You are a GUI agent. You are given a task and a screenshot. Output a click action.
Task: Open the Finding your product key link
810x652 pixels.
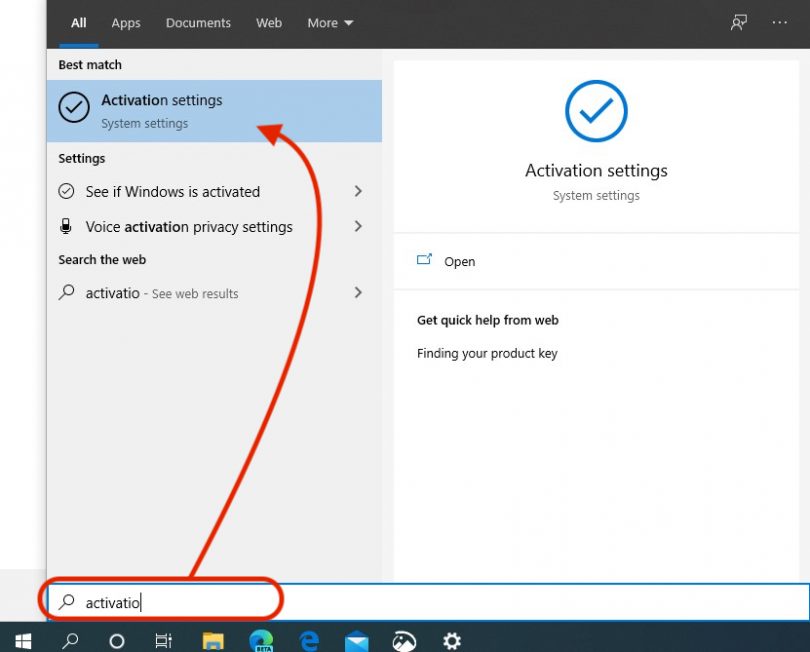[487, 353]
